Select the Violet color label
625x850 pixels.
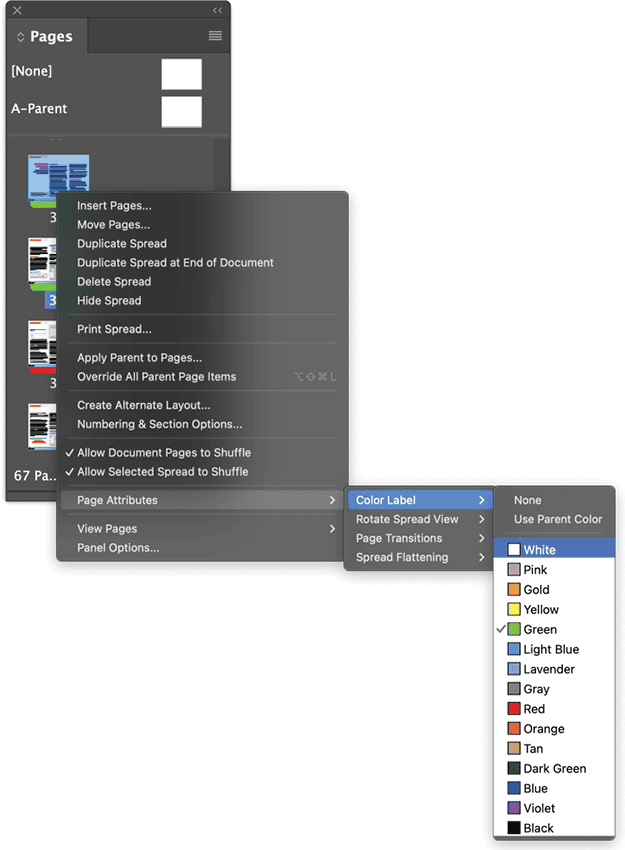click(538, 808)
